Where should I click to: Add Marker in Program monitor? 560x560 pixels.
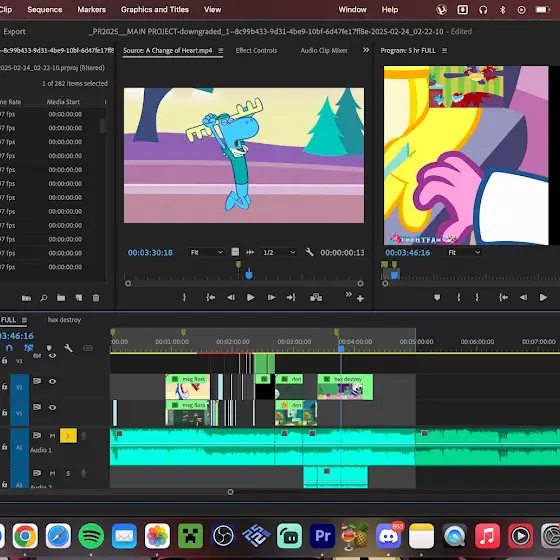click(437, 298)
